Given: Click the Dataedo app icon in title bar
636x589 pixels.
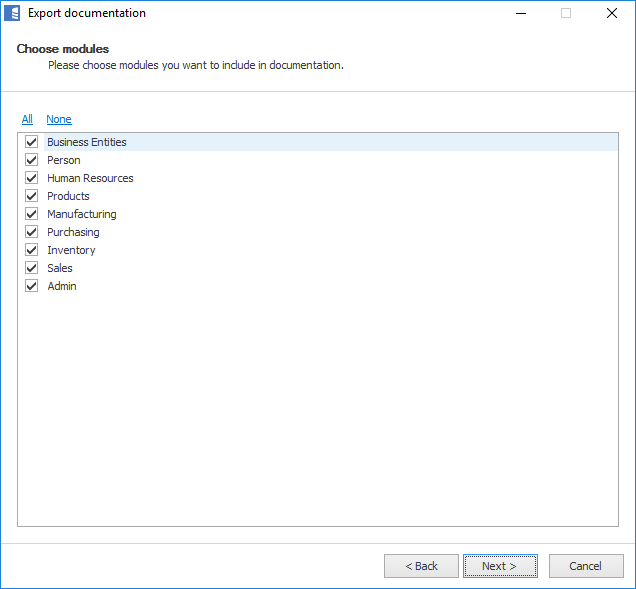Looking at the screenshot, I should pos(13,14).
